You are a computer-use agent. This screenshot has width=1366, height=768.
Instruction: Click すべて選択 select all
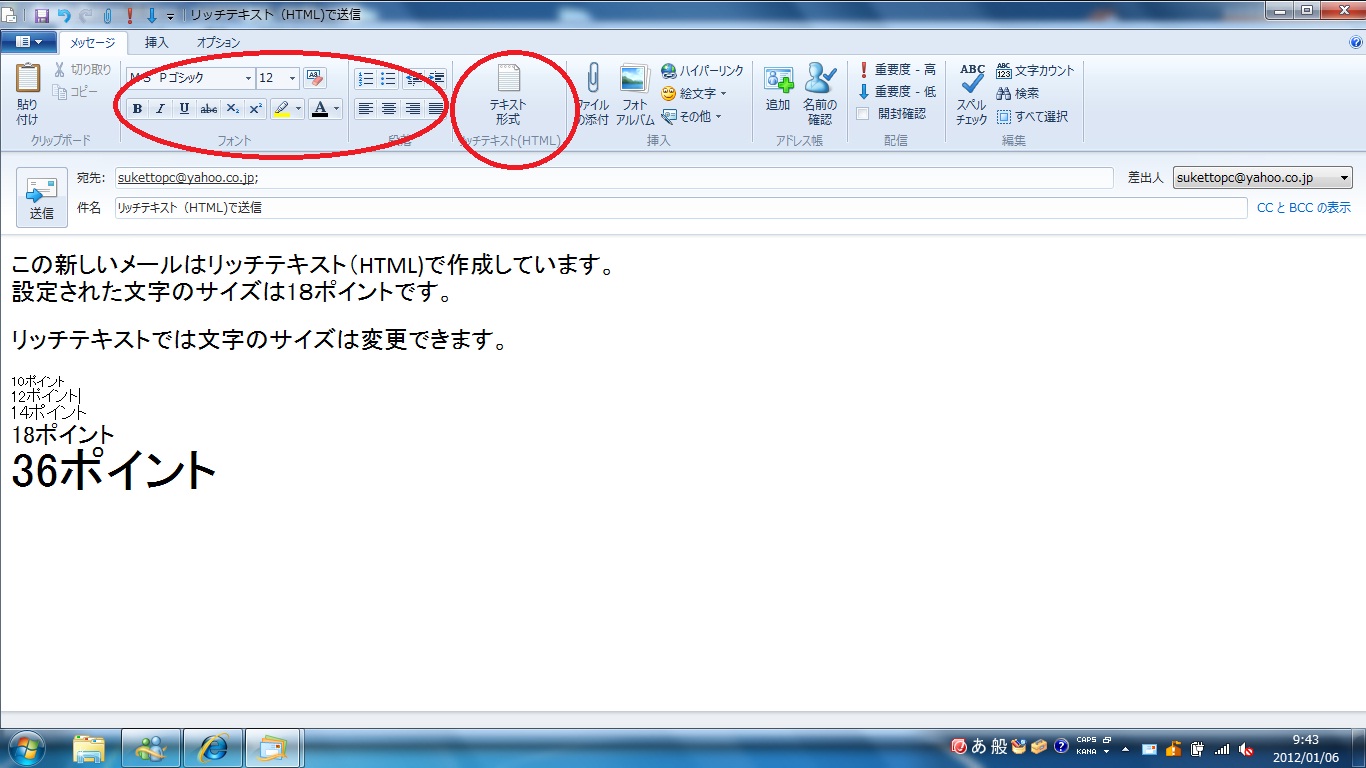point(1032,116)
